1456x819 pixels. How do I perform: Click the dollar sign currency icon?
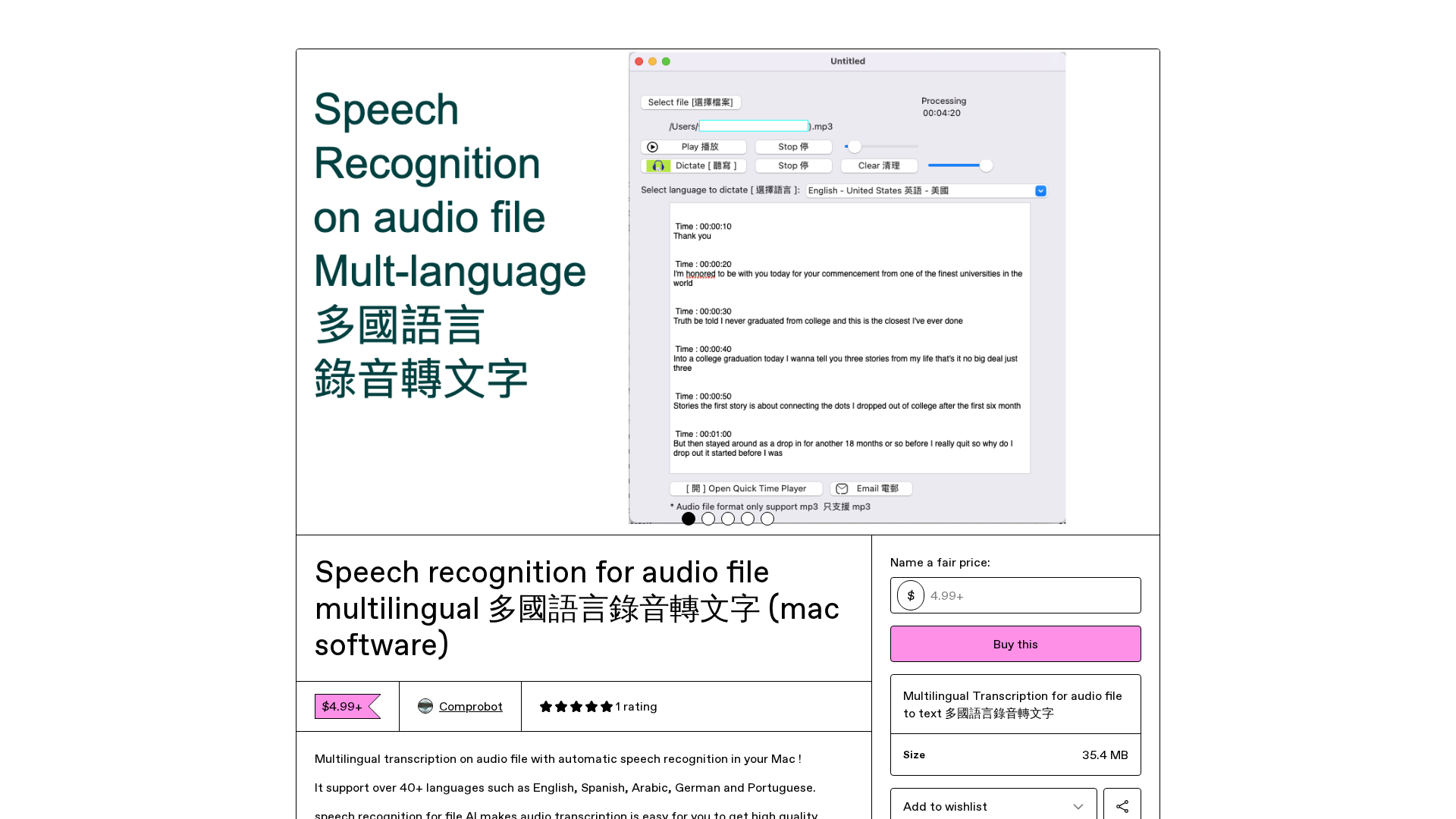coord(911,595)
